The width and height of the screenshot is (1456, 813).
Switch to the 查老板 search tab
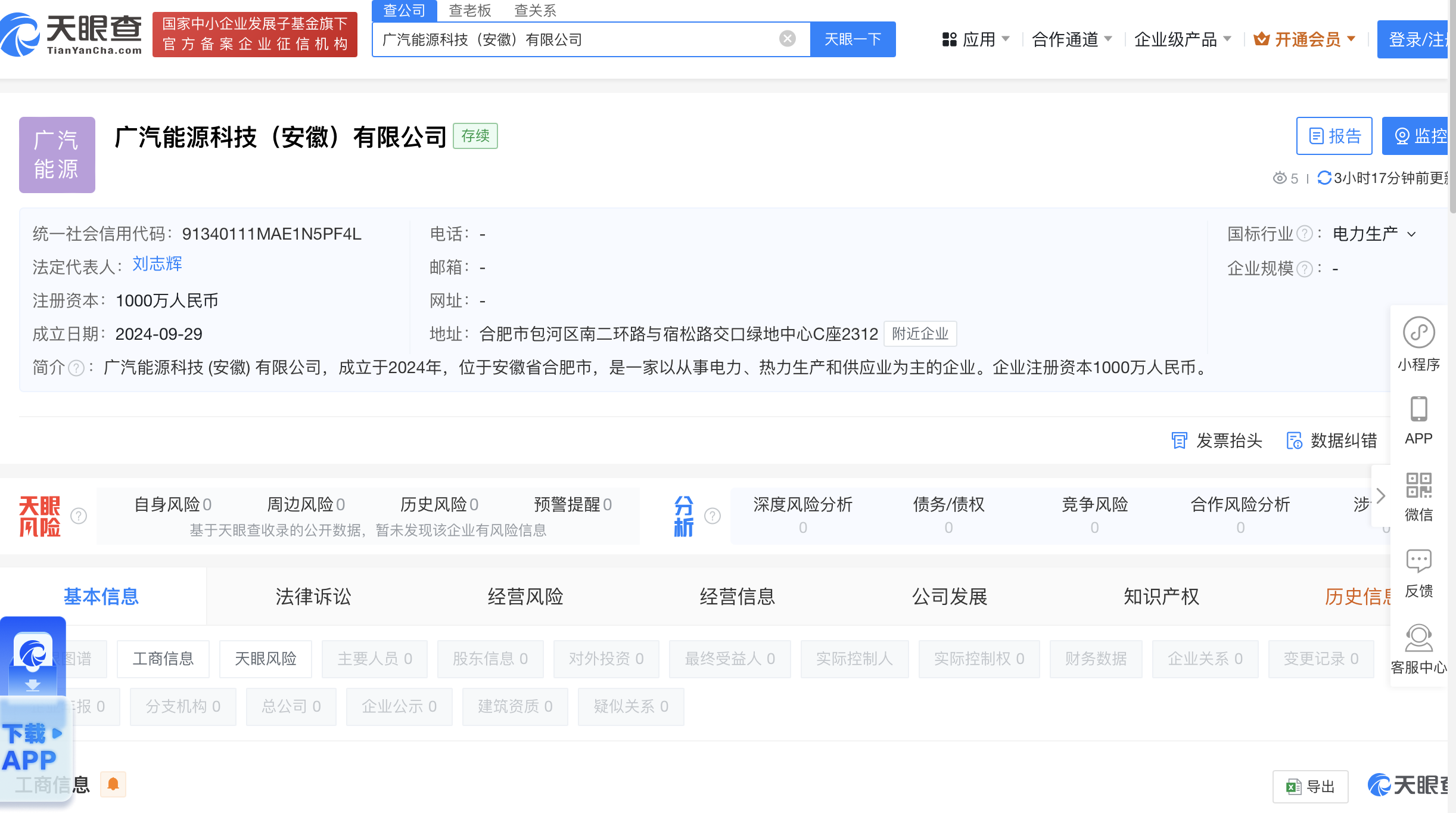(x=469, y=10)
